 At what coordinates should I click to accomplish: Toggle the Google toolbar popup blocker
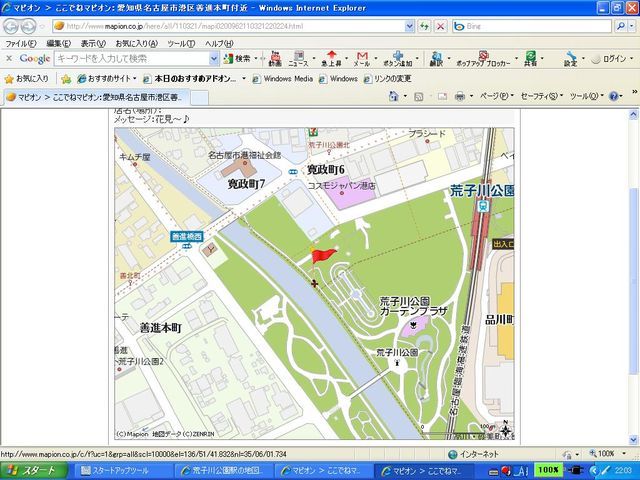pyautogui.click(x=481, y=57)
